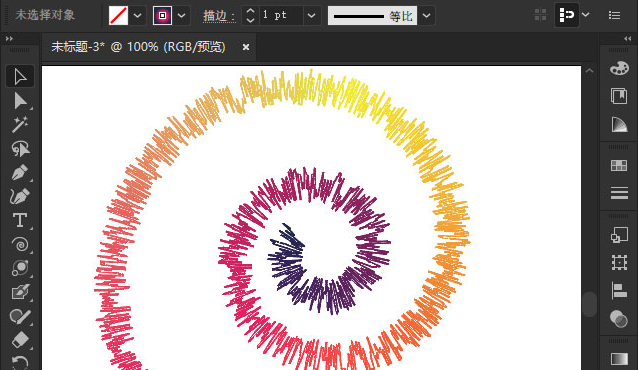Image resolution: width=638 pixels, height=370 pixels.
Task: Toggle the snap-to-pixel alignment button
Action: (x=567, y=15)
